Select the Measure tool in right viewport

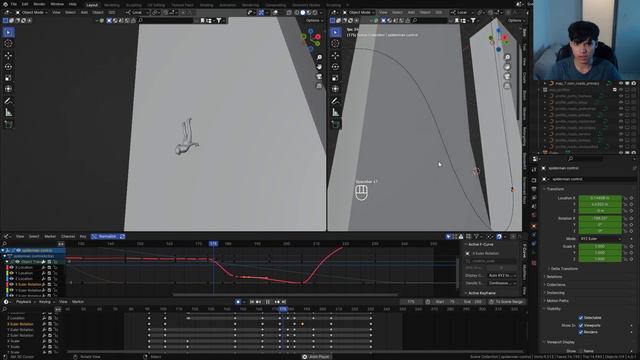pyautogui.click(x=336, y=113)
